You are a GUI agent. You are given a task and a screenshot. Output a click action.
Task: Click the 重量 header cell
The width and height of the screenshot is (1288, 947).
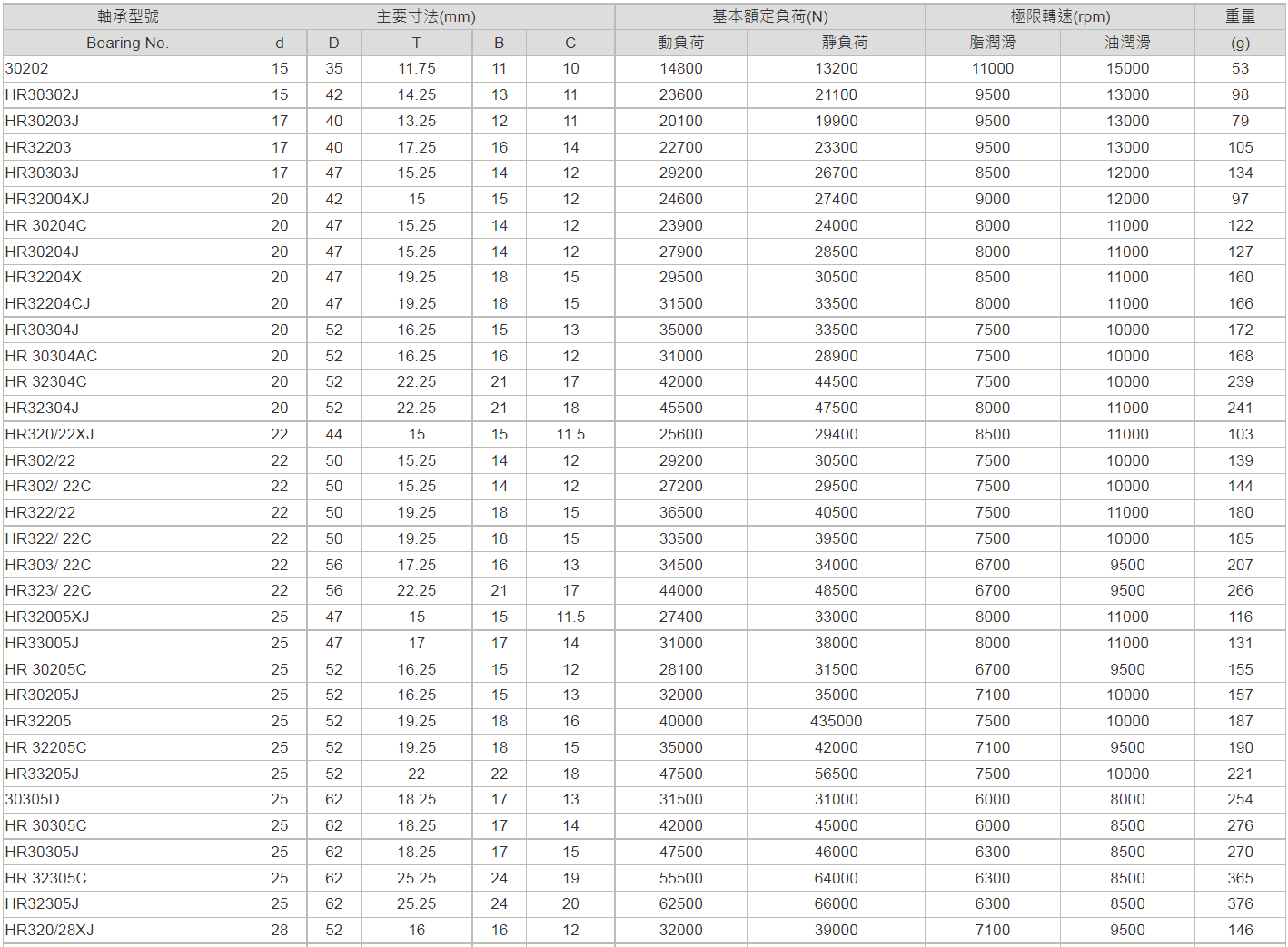[1240, 16]
